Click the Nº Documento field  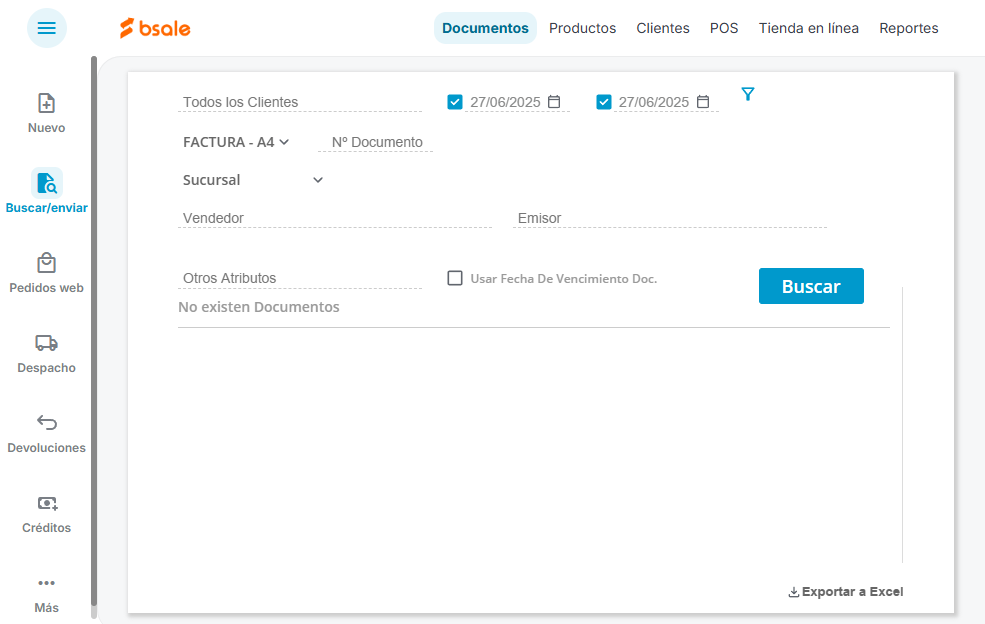point(376,143)
